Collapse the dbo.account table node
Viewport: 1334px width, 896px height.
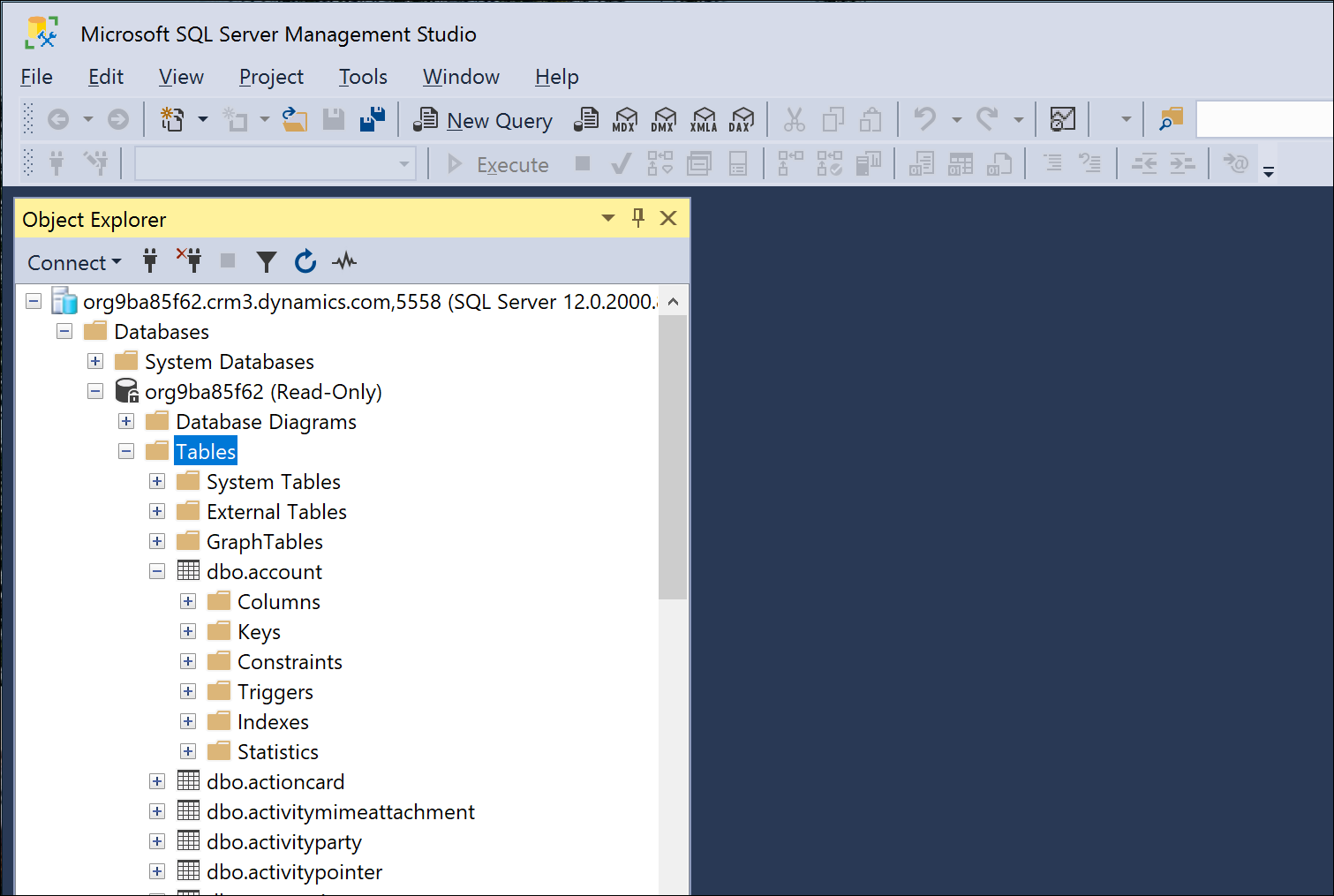(x=157, y=572)
